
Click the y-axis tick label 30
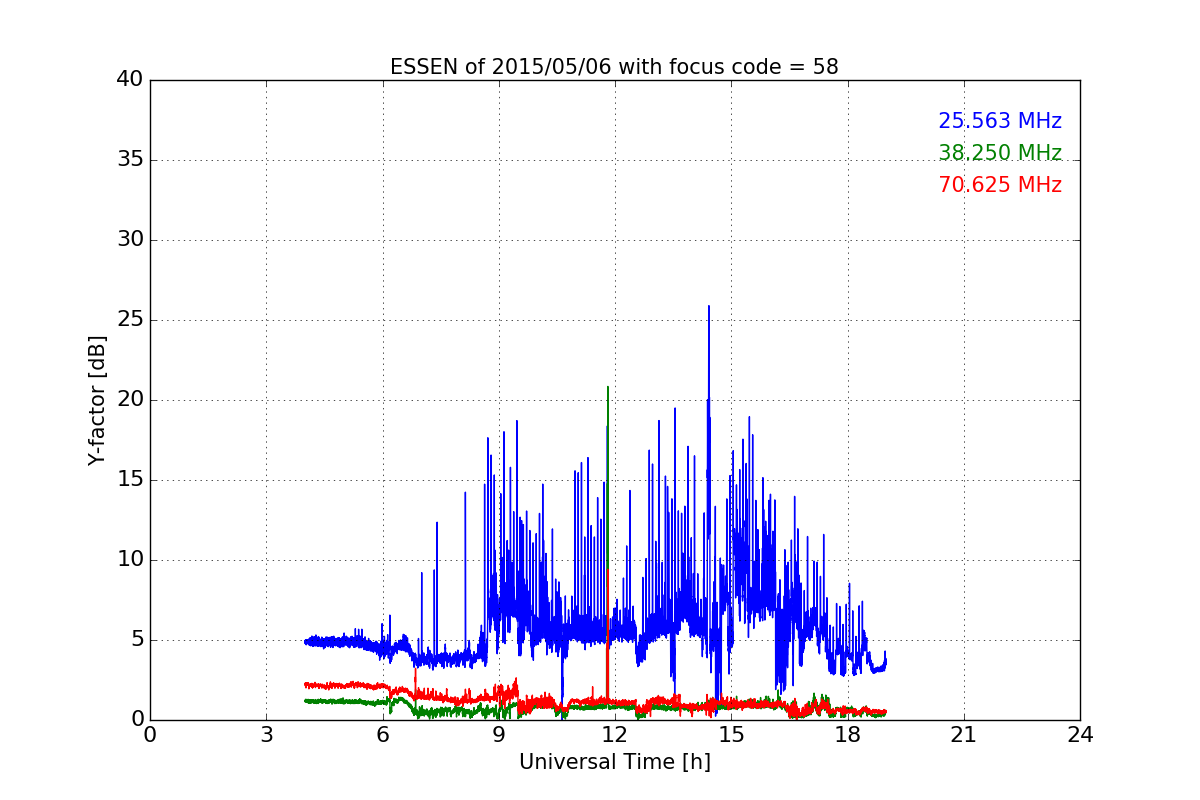[129, 240]
